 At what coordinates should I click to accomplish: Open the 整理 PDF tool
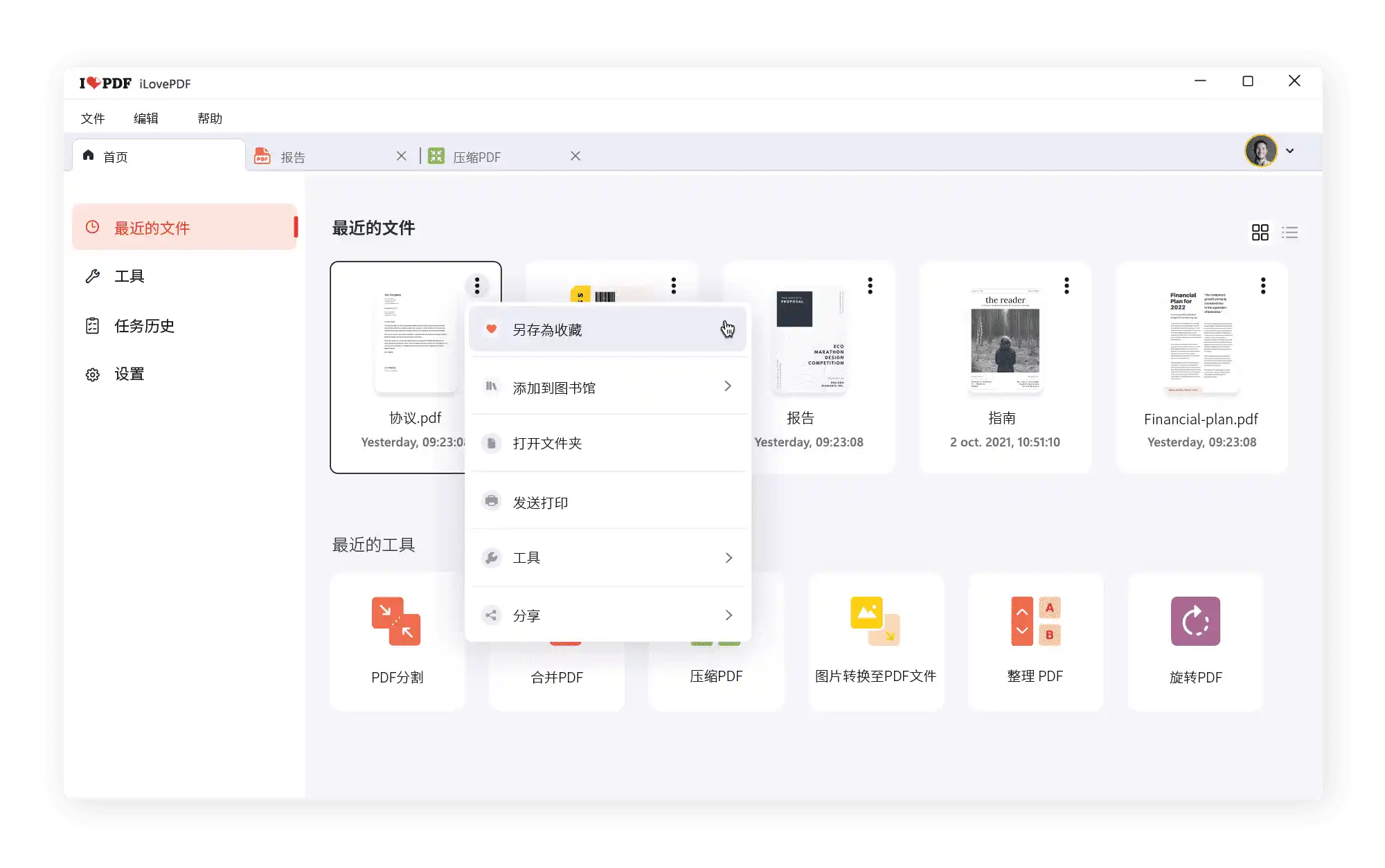[1035, 622]
